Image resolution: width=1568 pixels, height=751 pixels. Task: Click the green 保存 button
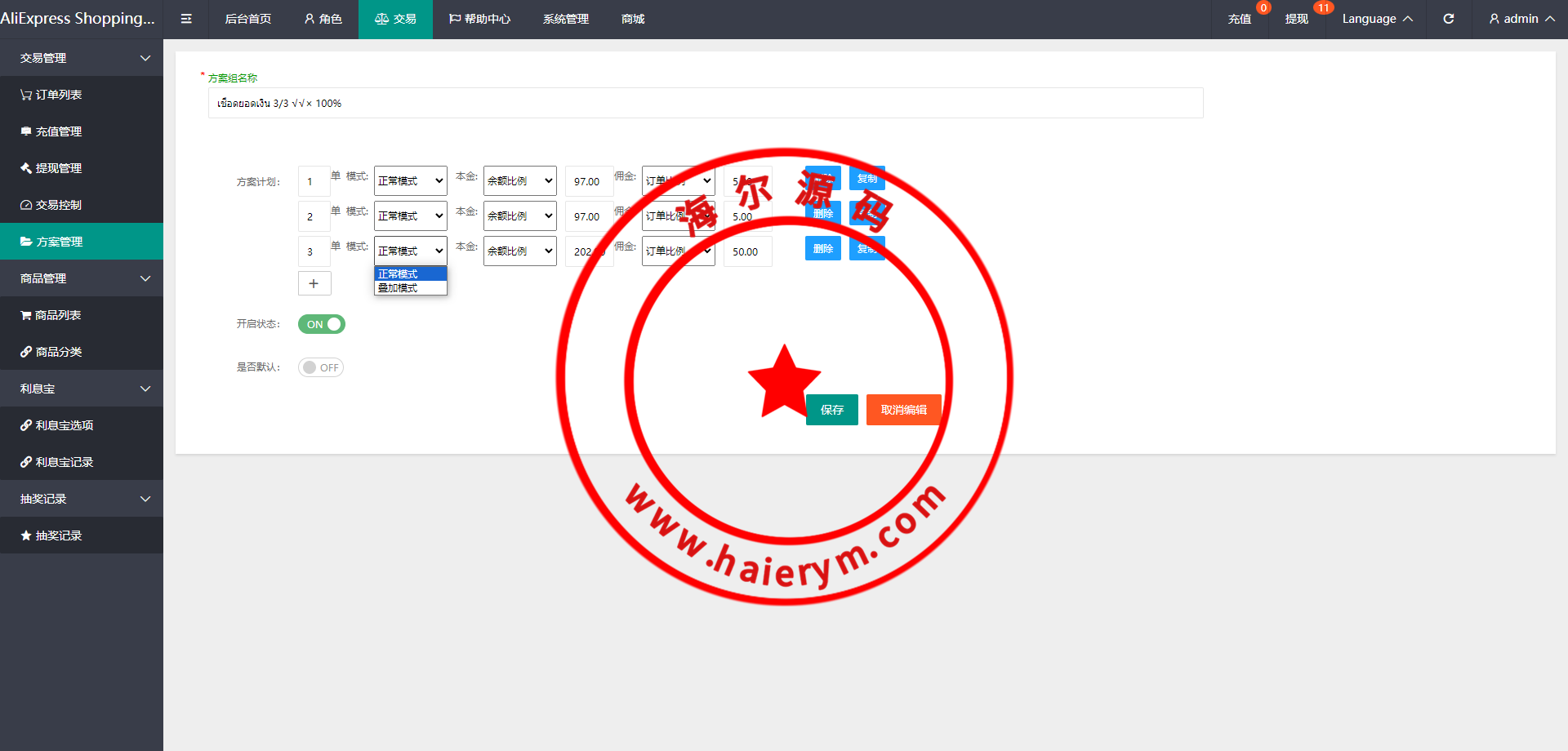click(x=831, y=410)
